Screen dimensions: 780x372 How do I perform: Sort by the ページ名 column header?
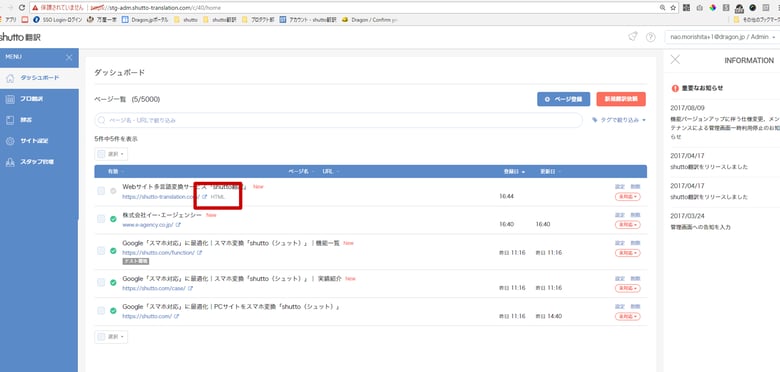click(x=301, y=172)
